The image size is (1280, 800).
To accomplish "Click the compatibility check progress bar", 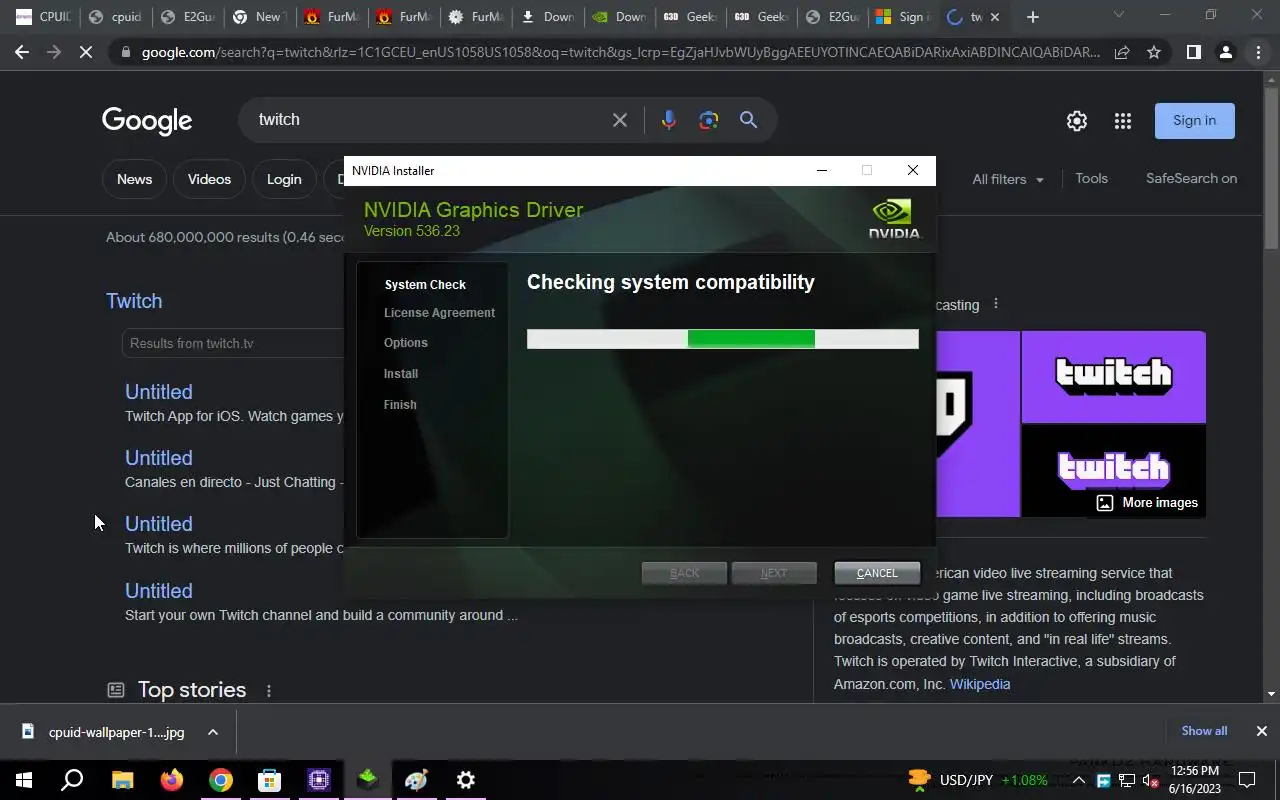I will pos(722,339).
